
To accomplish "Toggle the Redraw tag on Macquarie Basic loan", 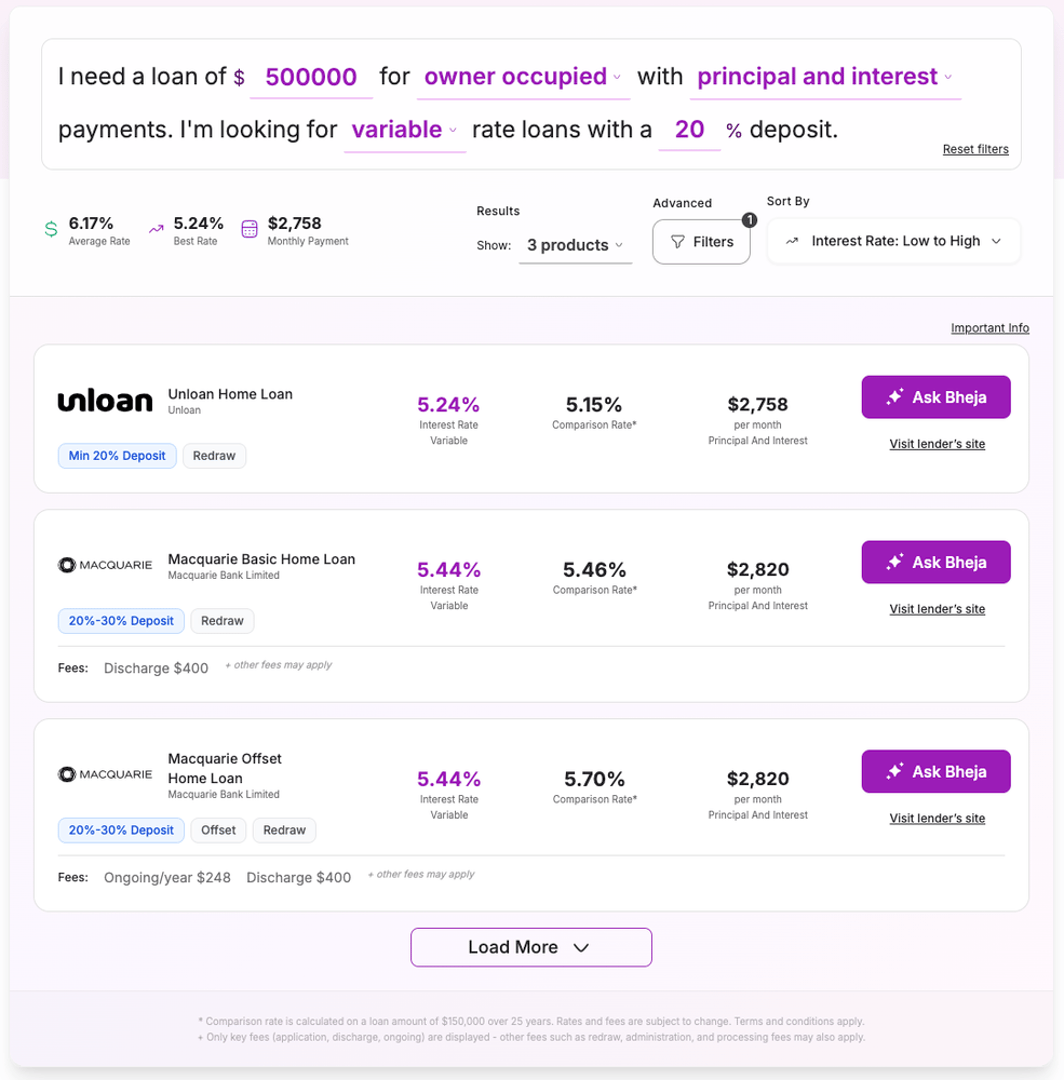I will (222, 621).
